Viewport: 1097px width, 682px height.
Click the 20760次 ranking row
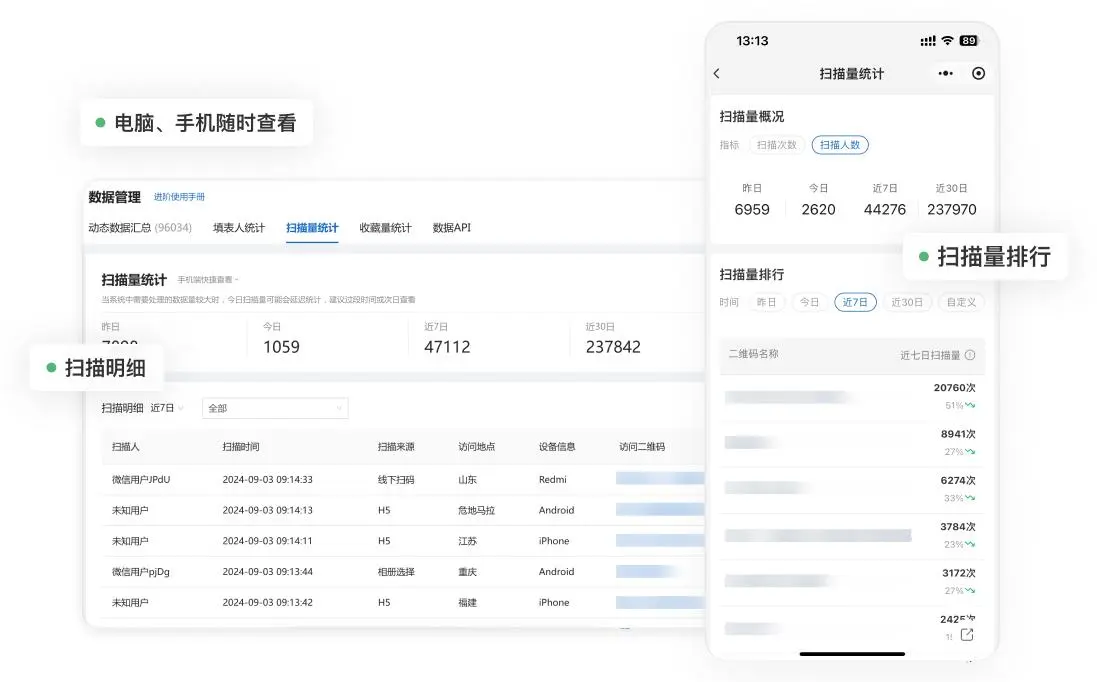851,397
